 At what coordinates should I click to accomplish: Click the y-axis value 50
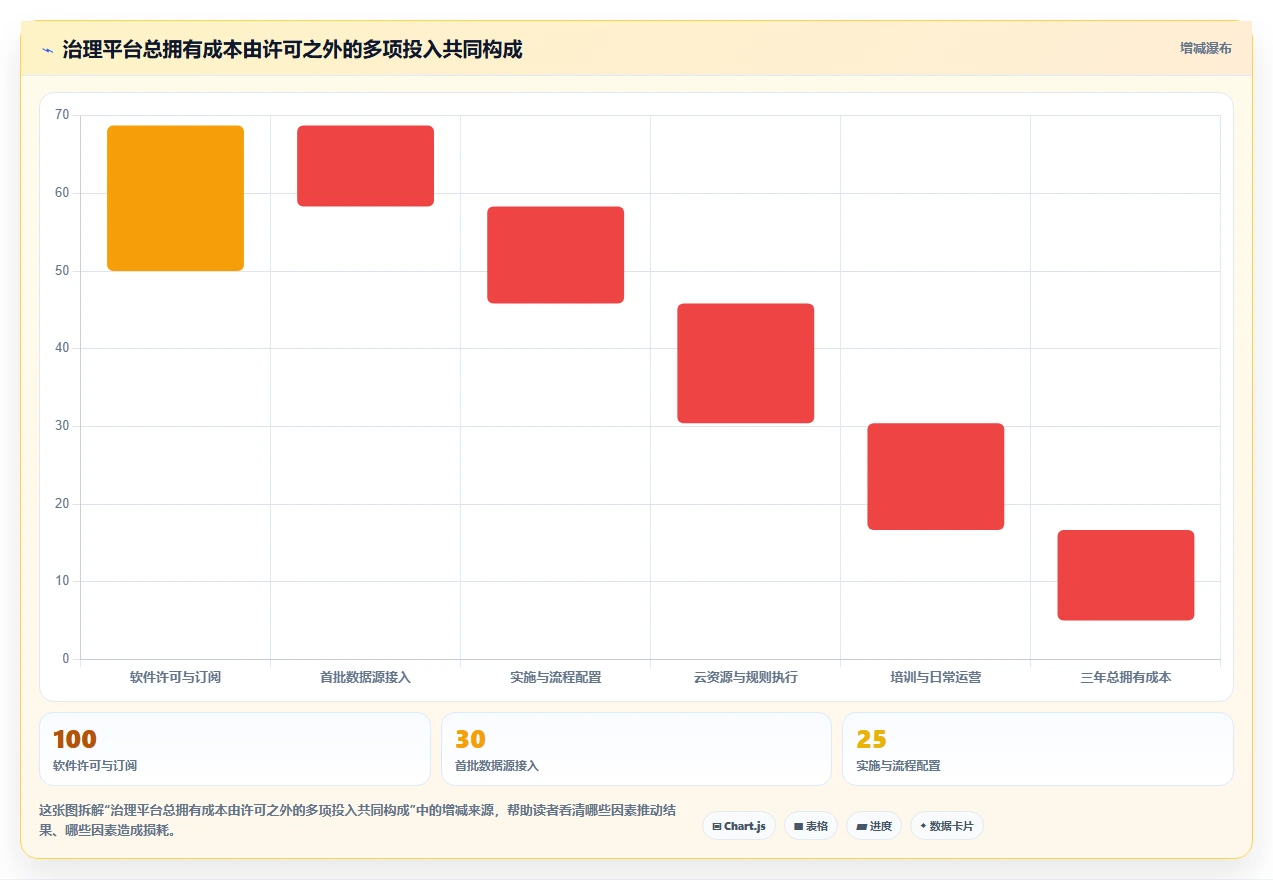coord(62,271)
